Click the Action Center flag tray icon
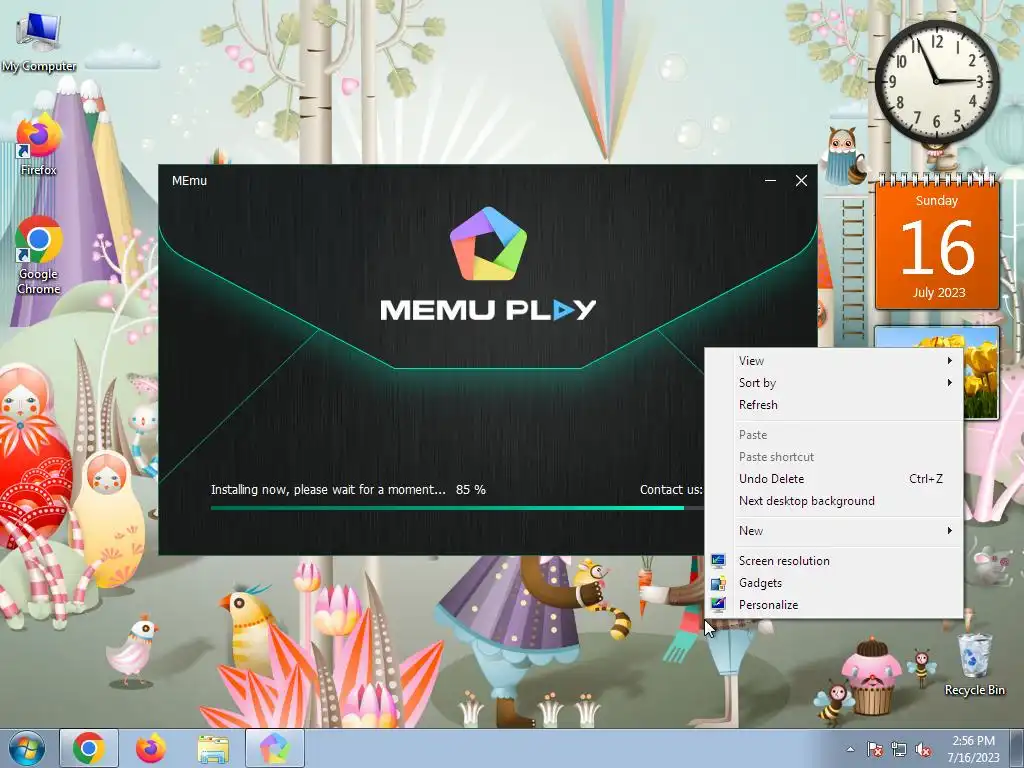The width and height of the screenshot is (1024, 768). click(x=874, y=750)
